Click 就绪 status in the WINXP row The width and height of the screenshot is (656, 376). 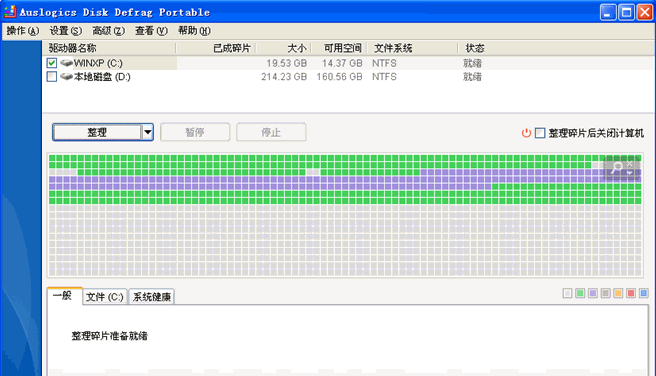[x=472, y=63]
